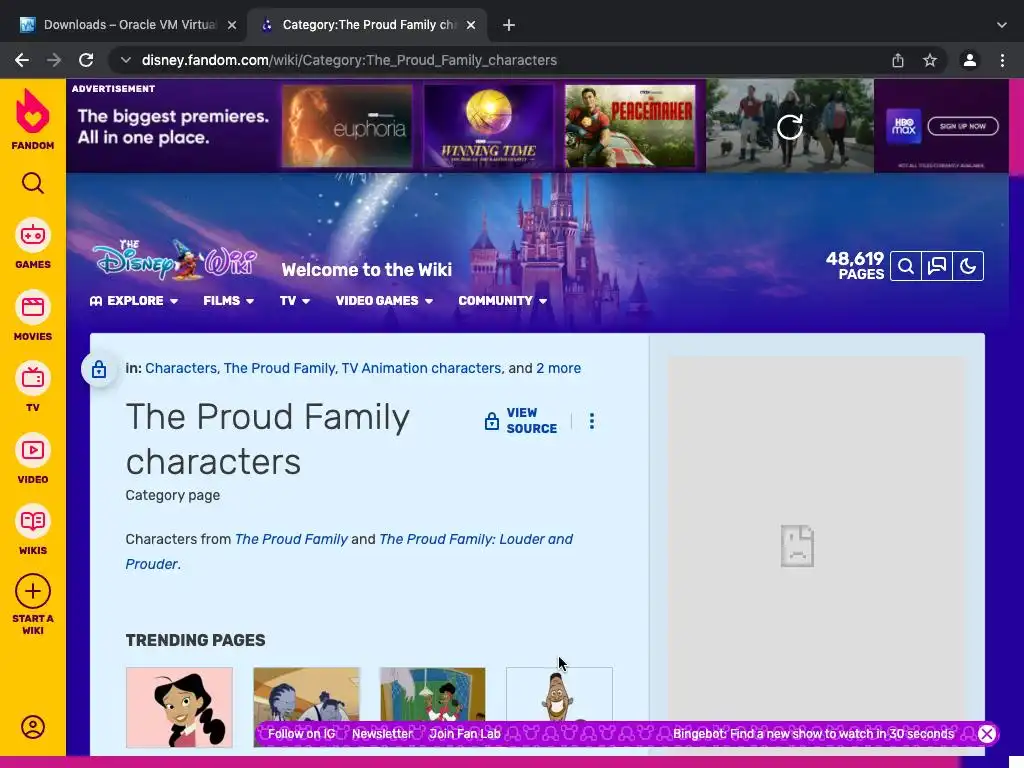This screenshot has width=1024, height=768.
Task: Click the Euphoria ad thumbnail
Action: tap(347, 125)
